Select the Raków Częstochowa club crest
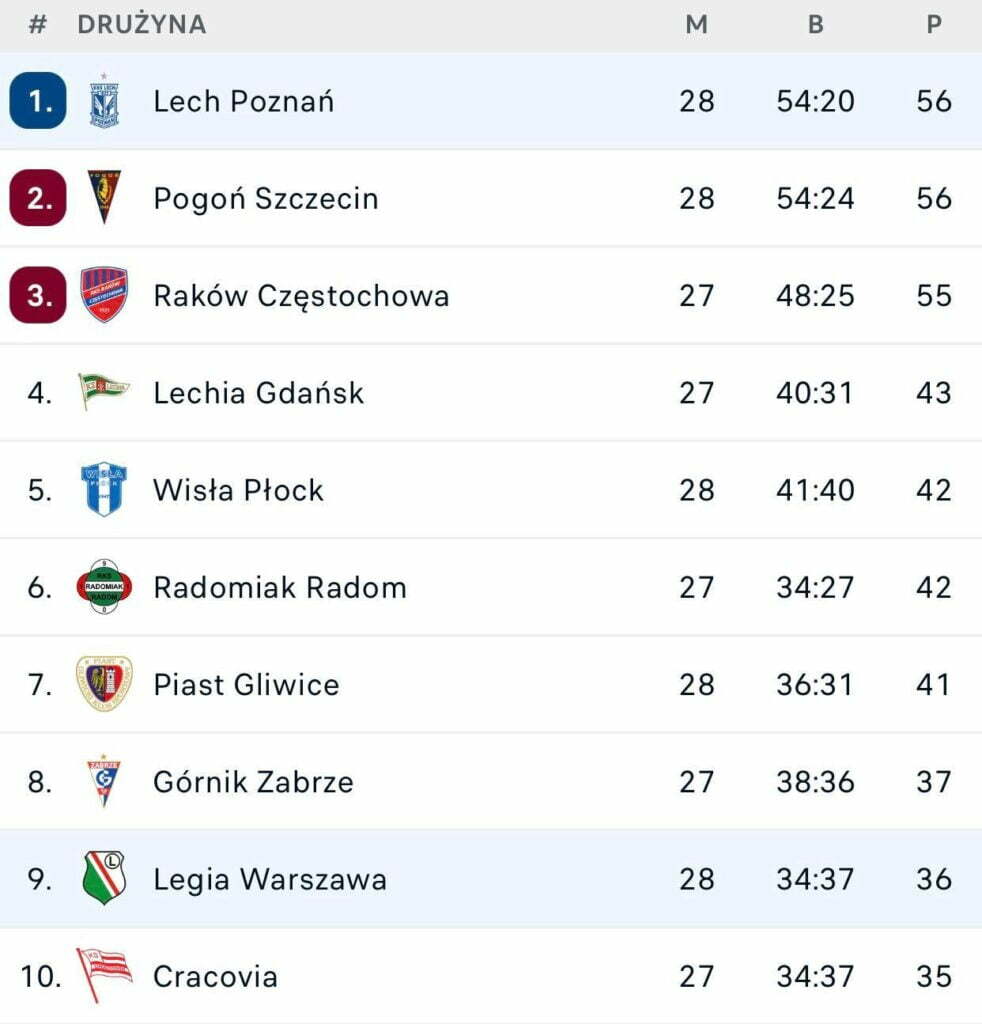Image resolution: width=982 pixels, height=1024 pixels. [104, 295]
